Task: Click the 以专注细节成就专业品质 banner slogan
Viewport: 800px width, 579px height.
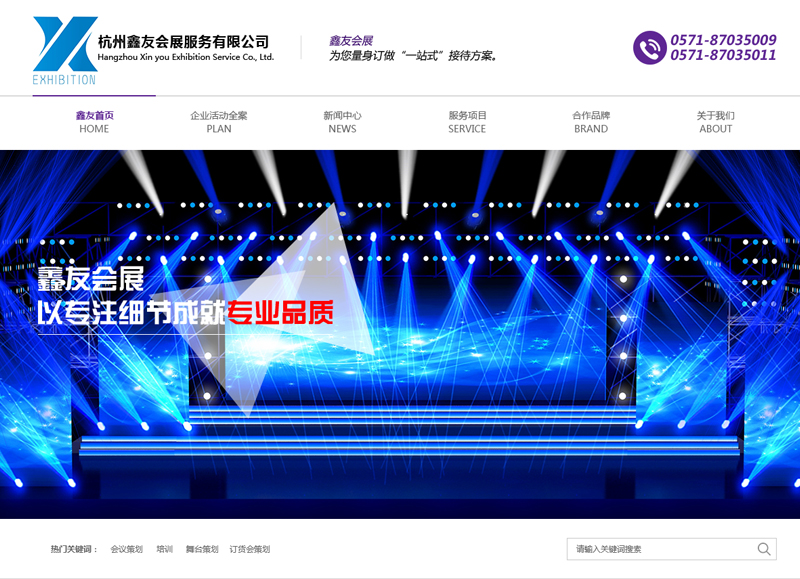Action: (x=185, y=312)
